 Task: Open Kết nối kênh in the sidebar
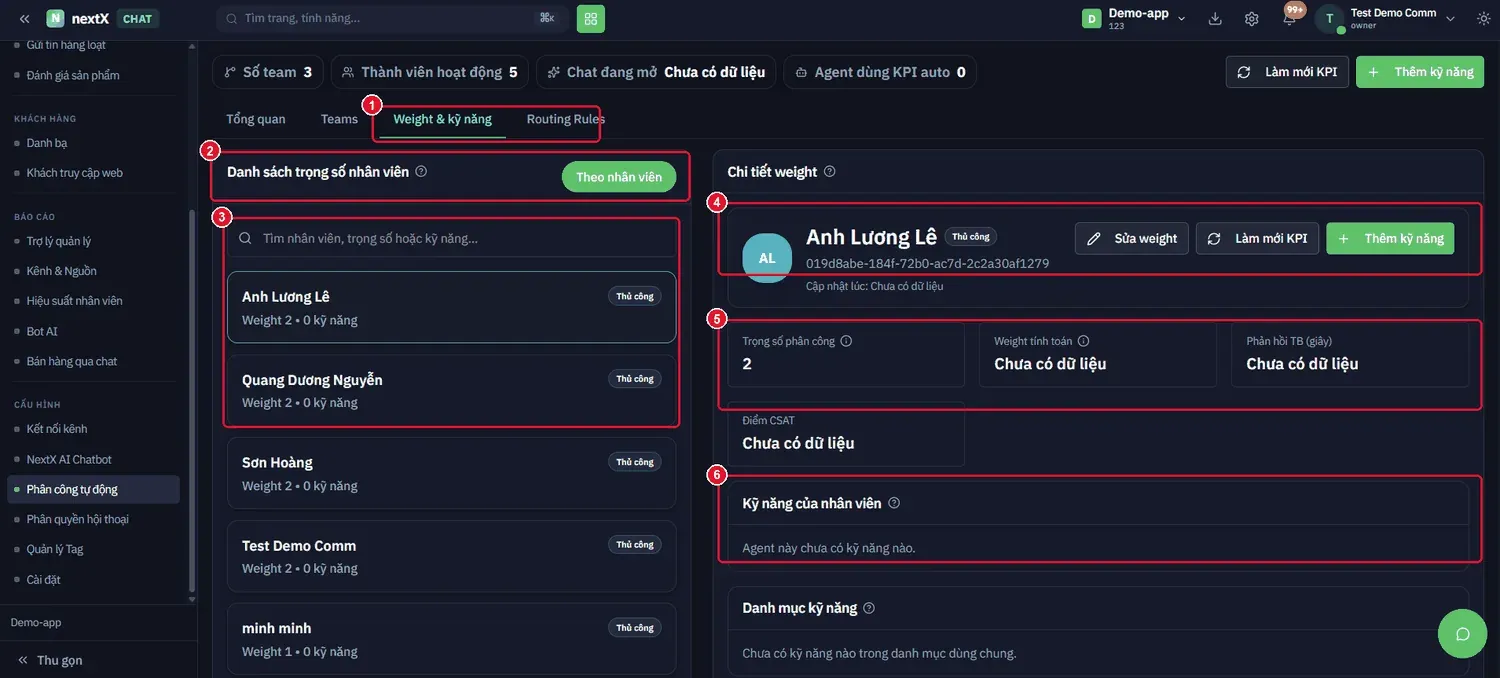[x=57, y=429]
